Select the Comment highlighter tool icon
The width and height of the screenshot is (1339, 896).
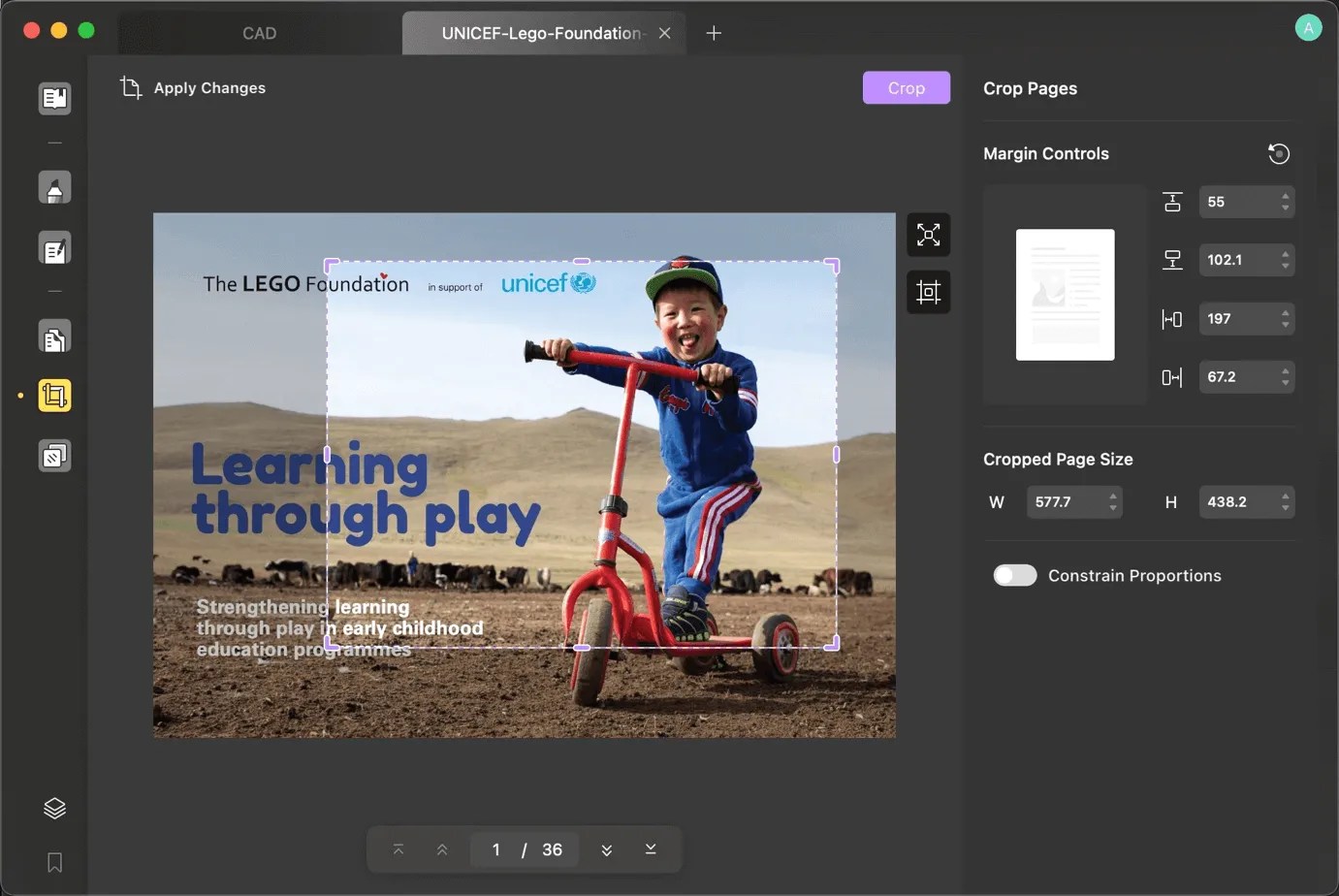[54, 187]
